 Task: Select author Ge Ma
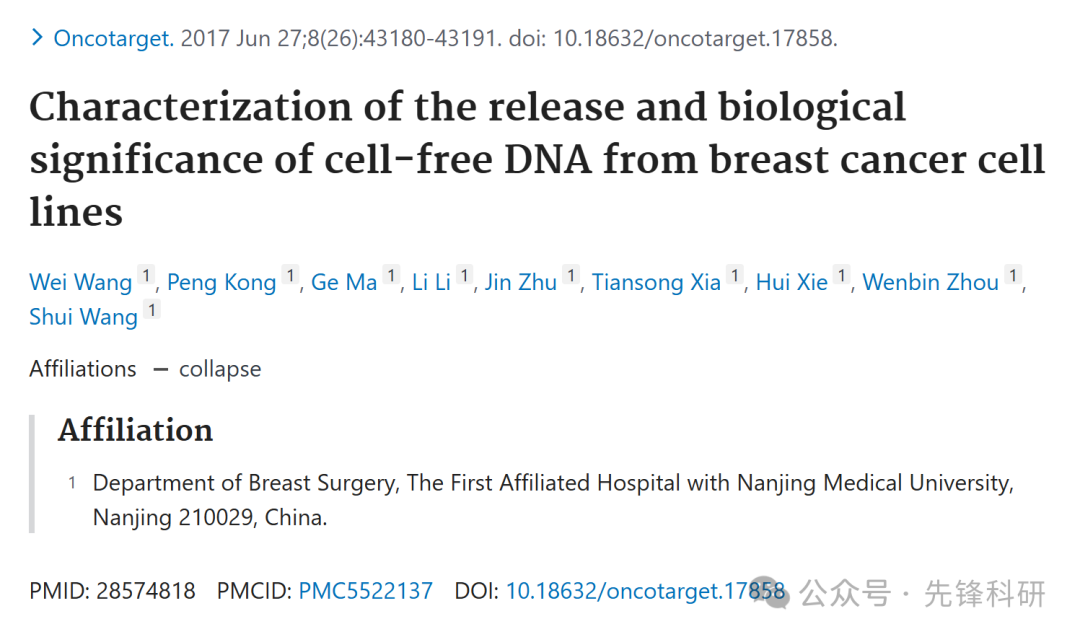tap(344, 282)
